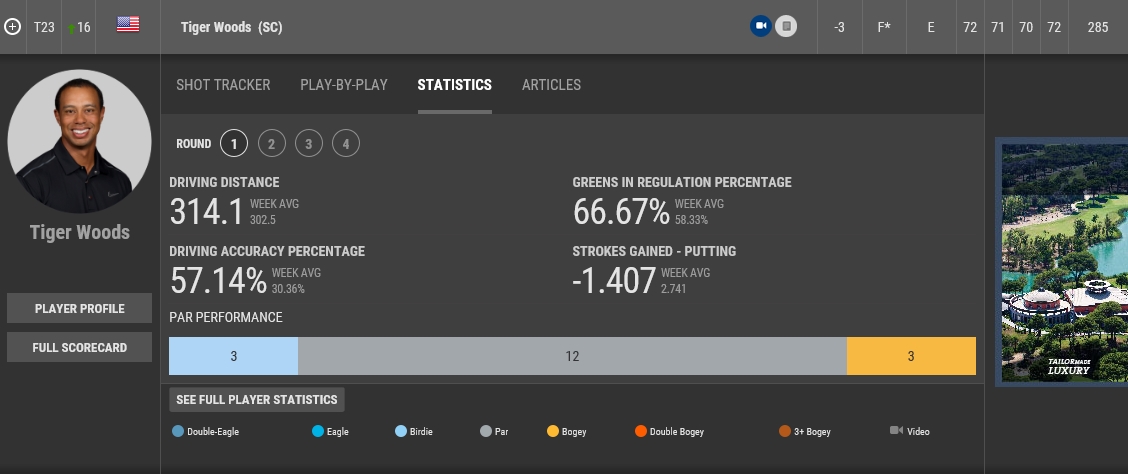
Task: Click the green position-change arrow icon
Action: (70, 28)
